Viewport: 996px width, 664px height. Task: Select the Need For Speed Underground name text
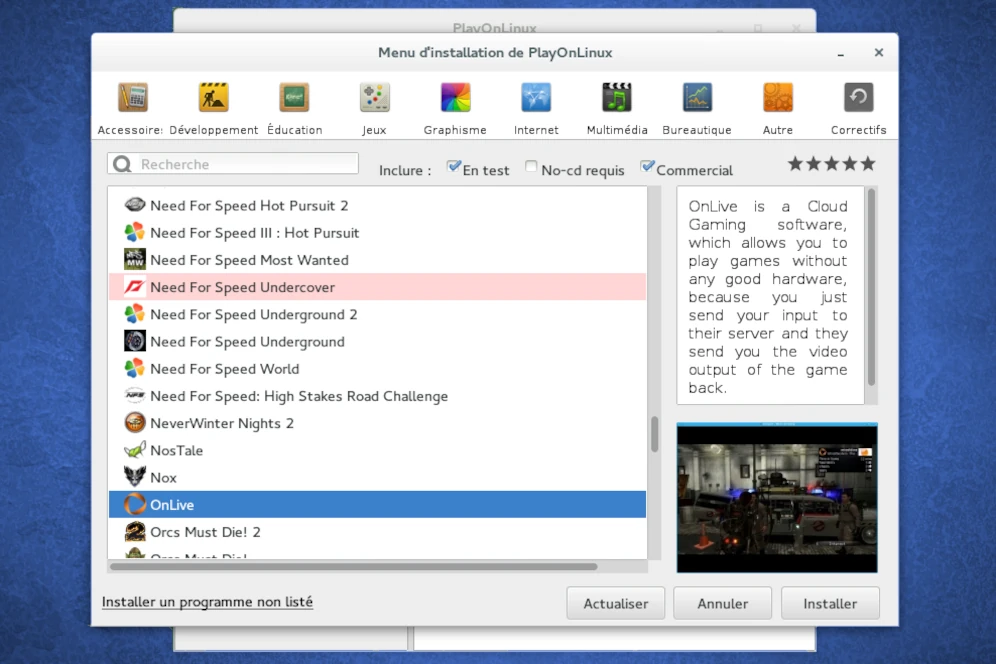(x=247, y=341)
